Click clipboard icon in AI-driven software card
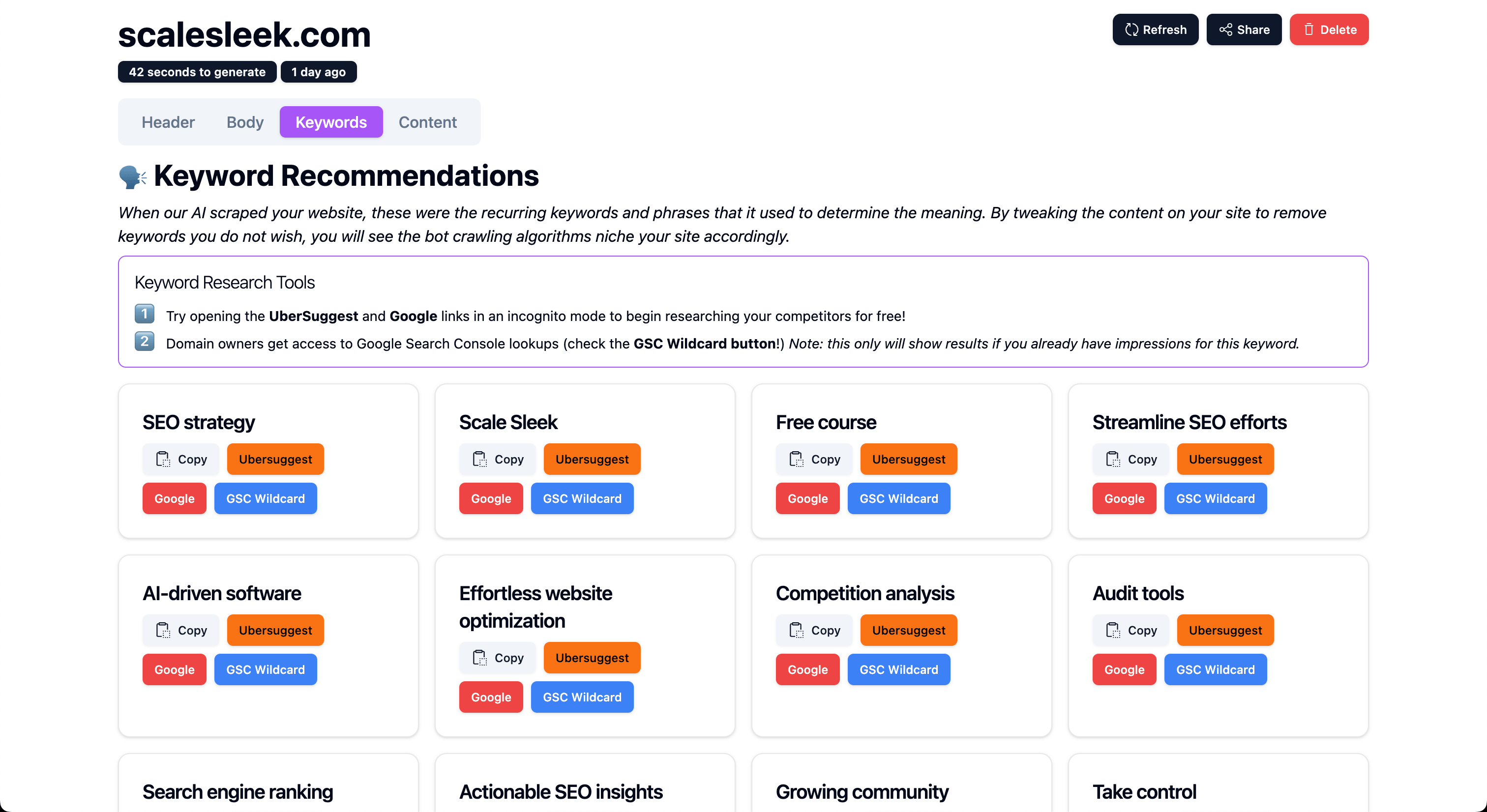 [163, 630]
